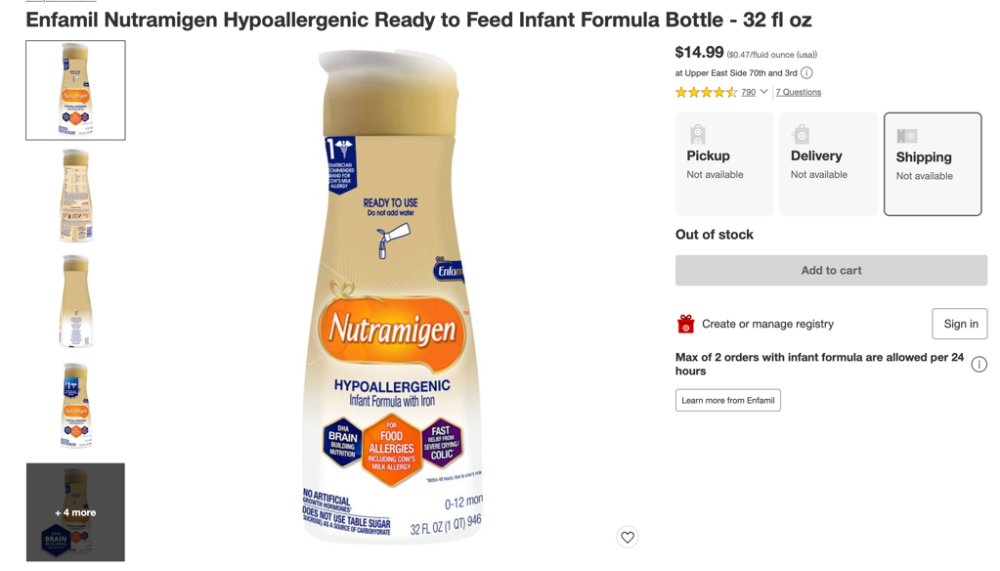Select the second thumbnail showing bottle back label
The image size is (1000, 571).
pos(75,196)
